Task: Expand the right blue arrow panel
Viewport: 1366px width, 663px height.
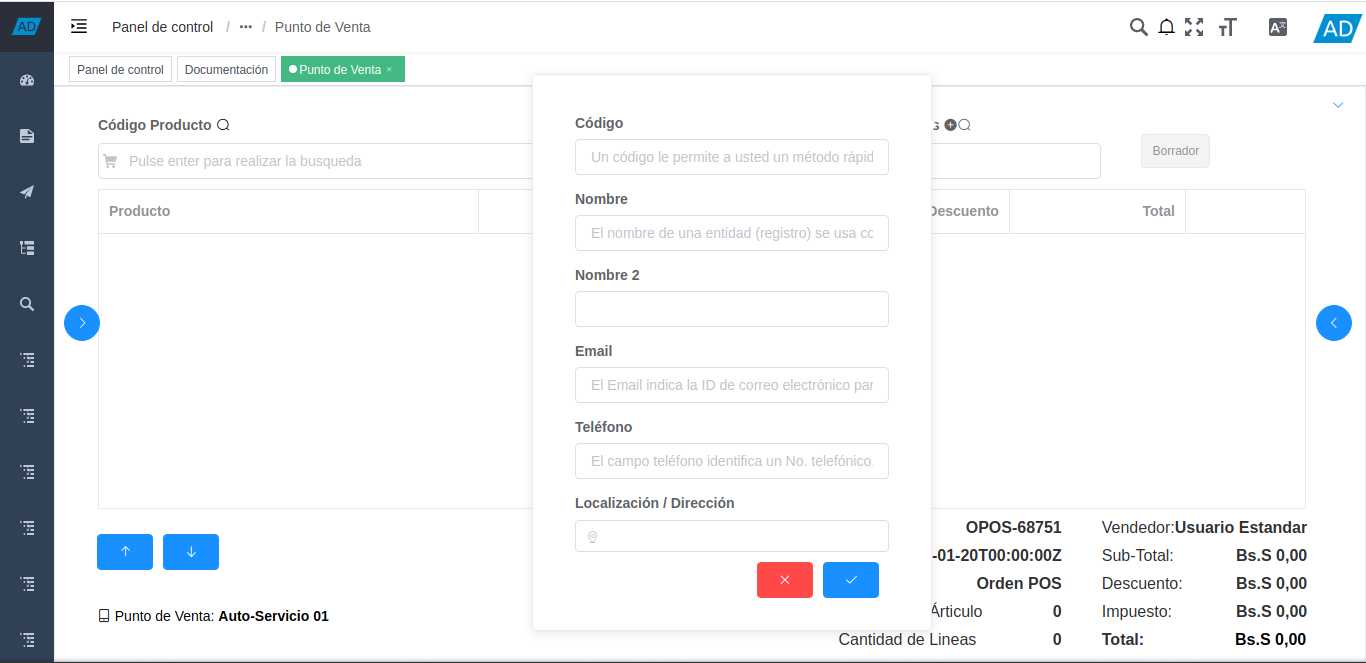Action: click(1334, 323)
